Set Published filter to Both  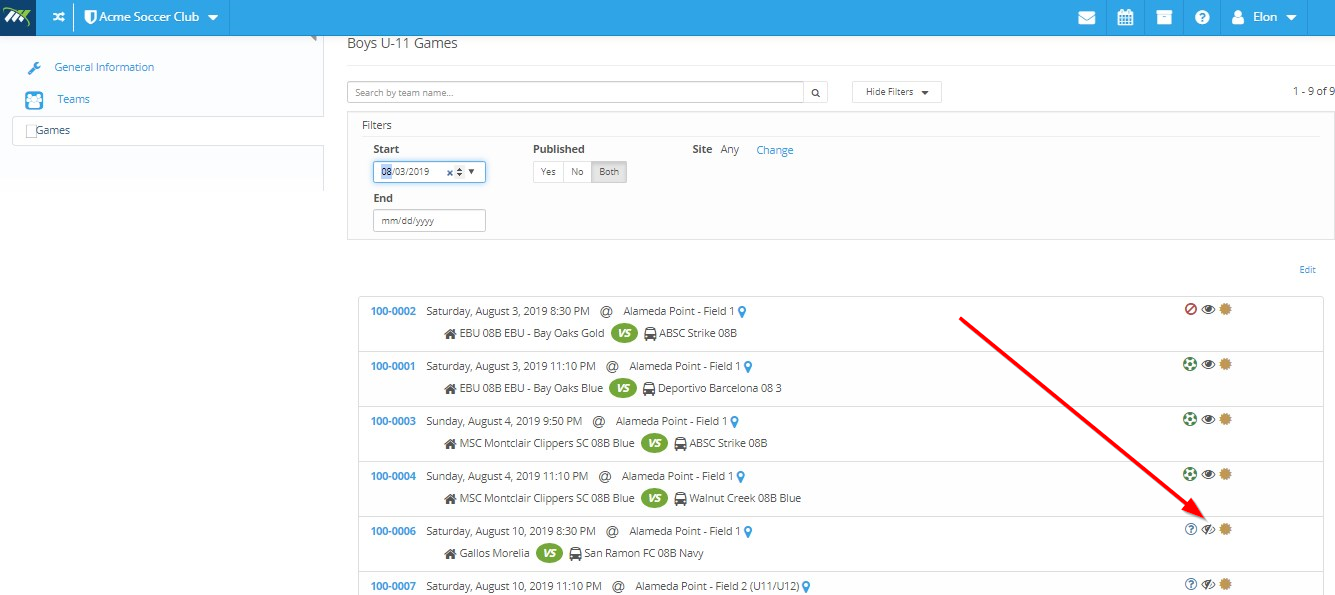point(609,172)
